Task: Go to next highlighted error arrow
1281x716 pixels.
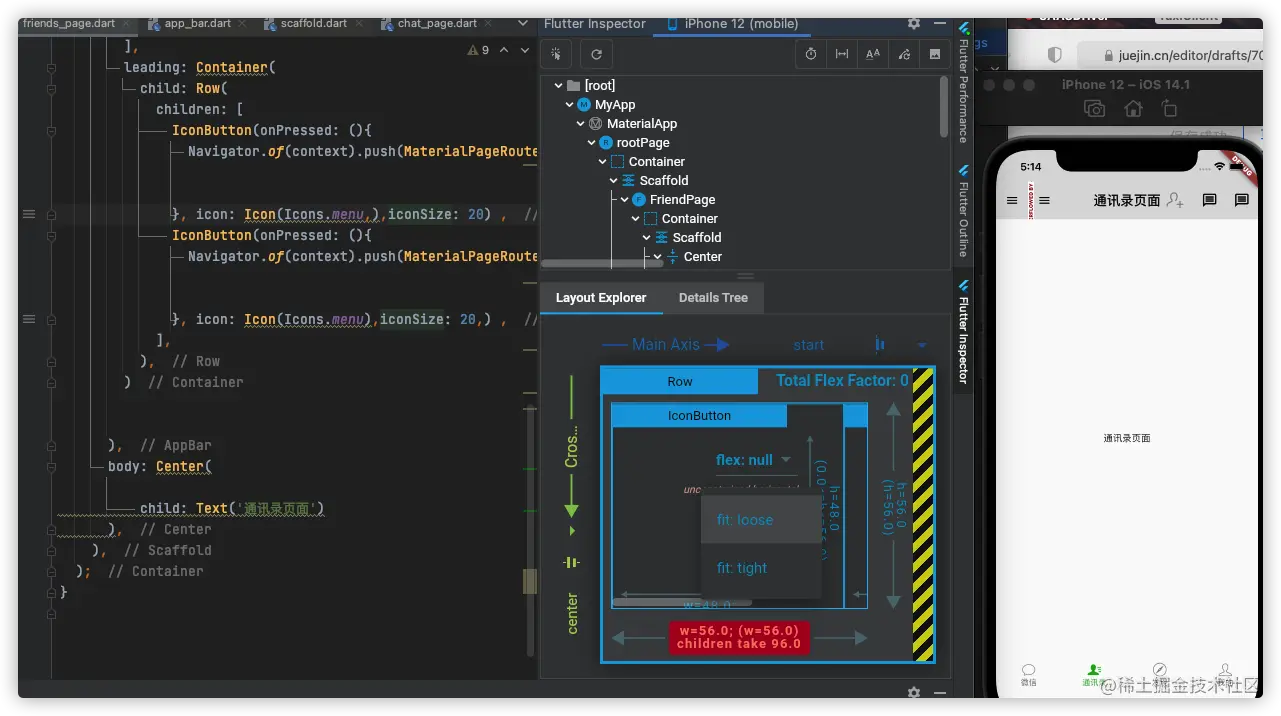Action: [x=525, y=49]
